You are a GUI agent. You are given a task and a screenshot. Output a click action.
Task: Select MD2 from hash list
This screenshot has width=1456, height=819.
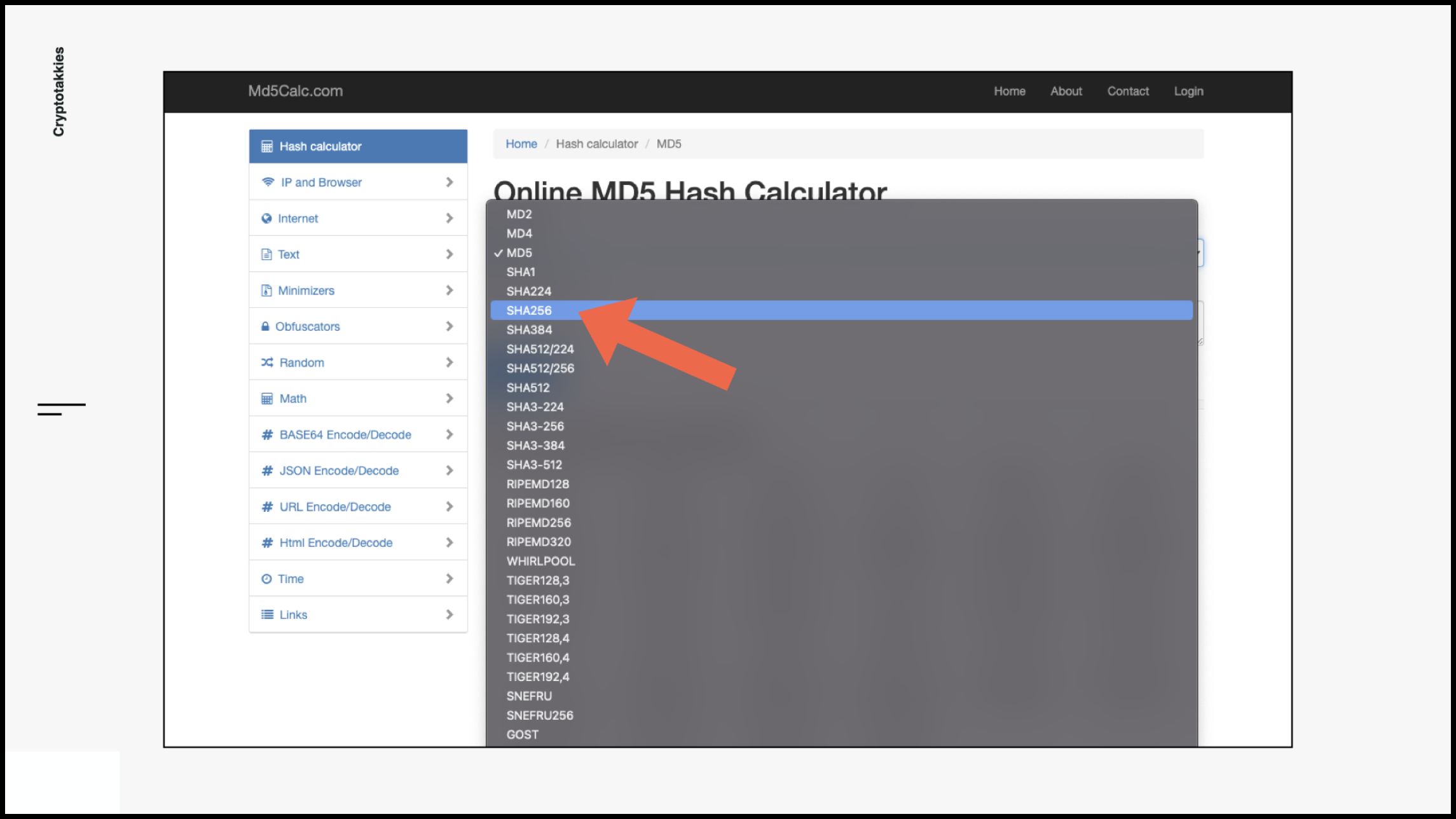(x=518, y=213)
